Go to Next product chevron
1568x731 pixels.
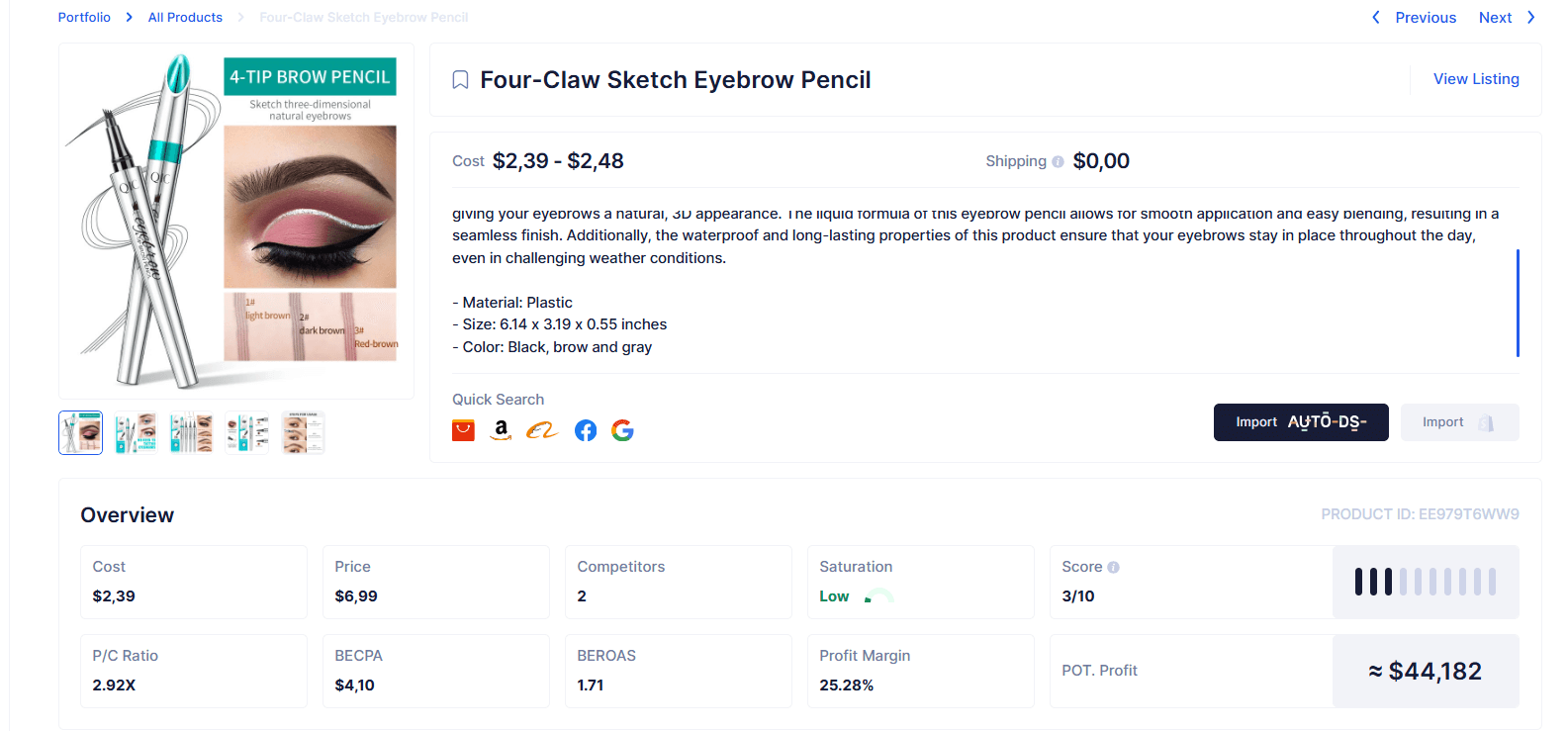1531,18
